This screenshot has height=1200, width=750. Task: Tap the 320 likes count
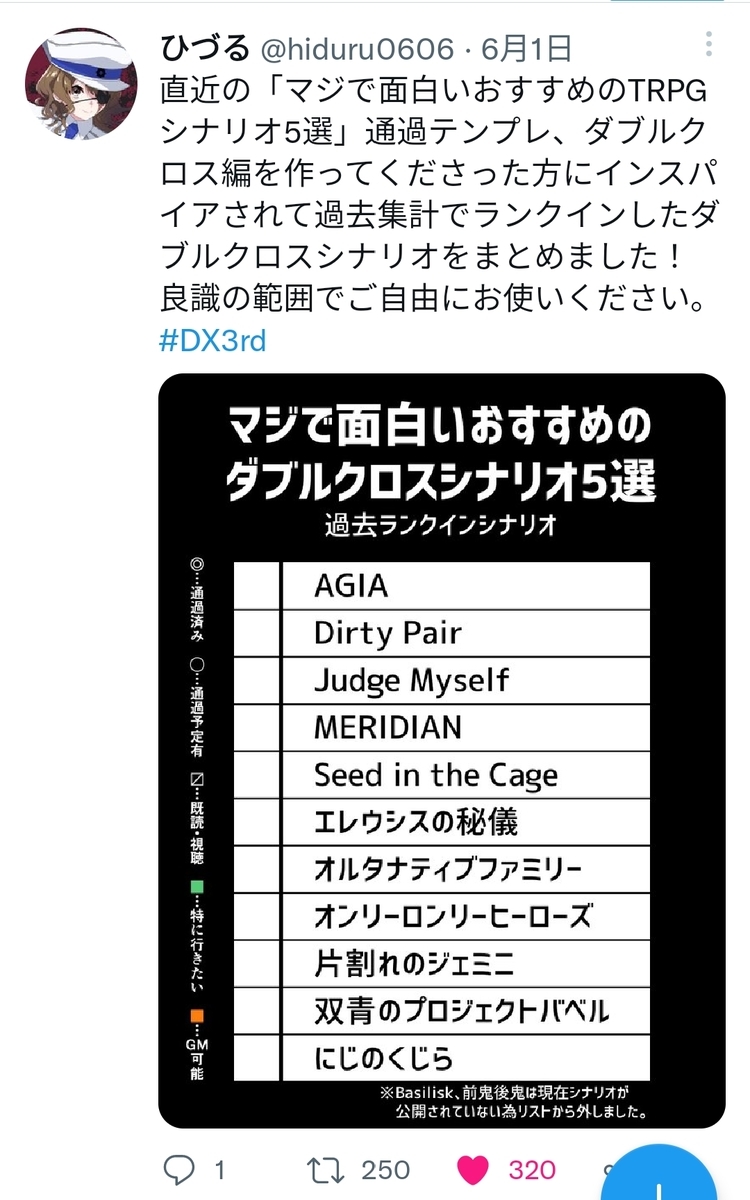(532, 1170)
